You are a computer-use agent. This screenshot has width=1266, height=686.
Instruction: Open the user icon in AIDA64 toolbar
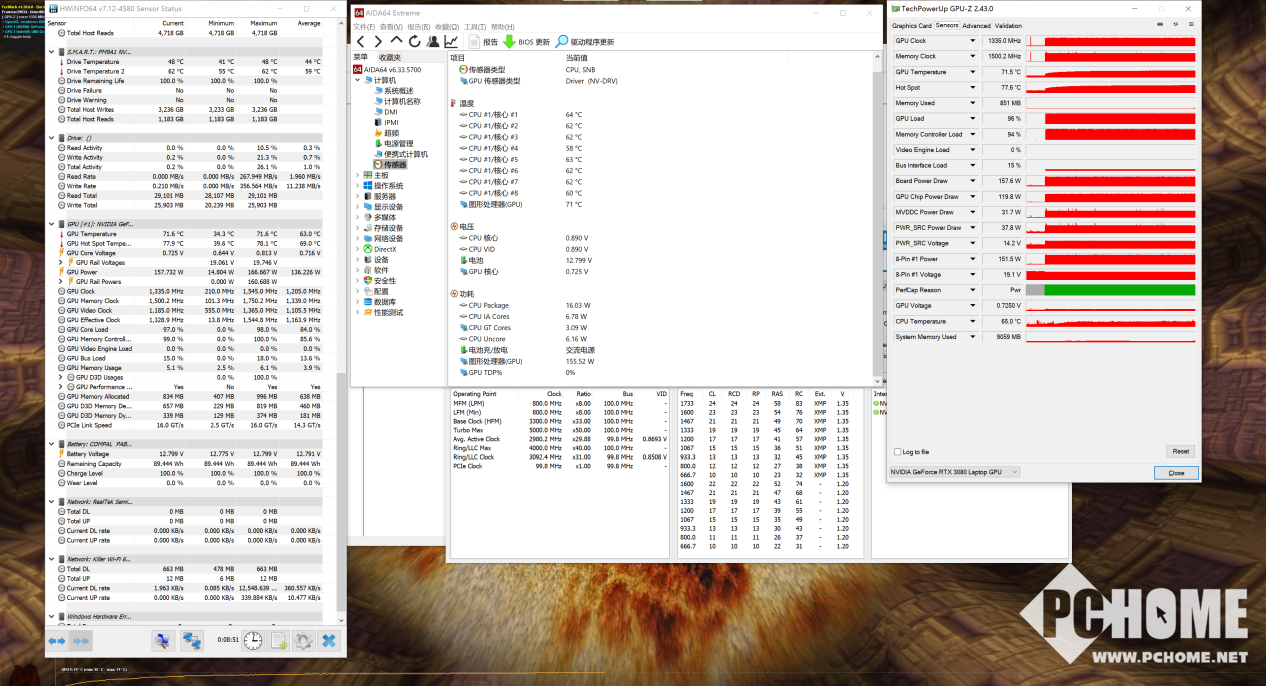tap(433, 42)
